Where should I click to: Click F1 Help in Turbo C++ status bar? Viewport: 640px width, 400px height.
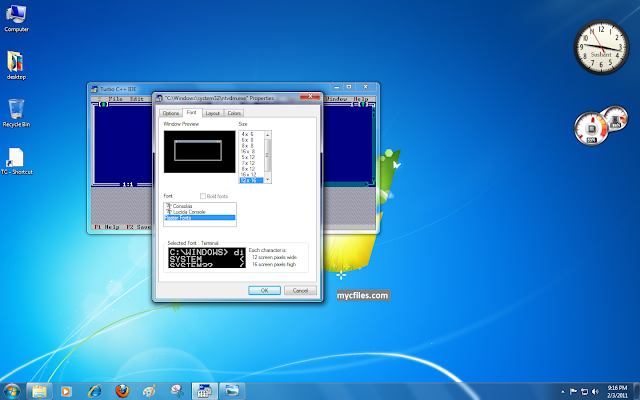click(107, 227)
